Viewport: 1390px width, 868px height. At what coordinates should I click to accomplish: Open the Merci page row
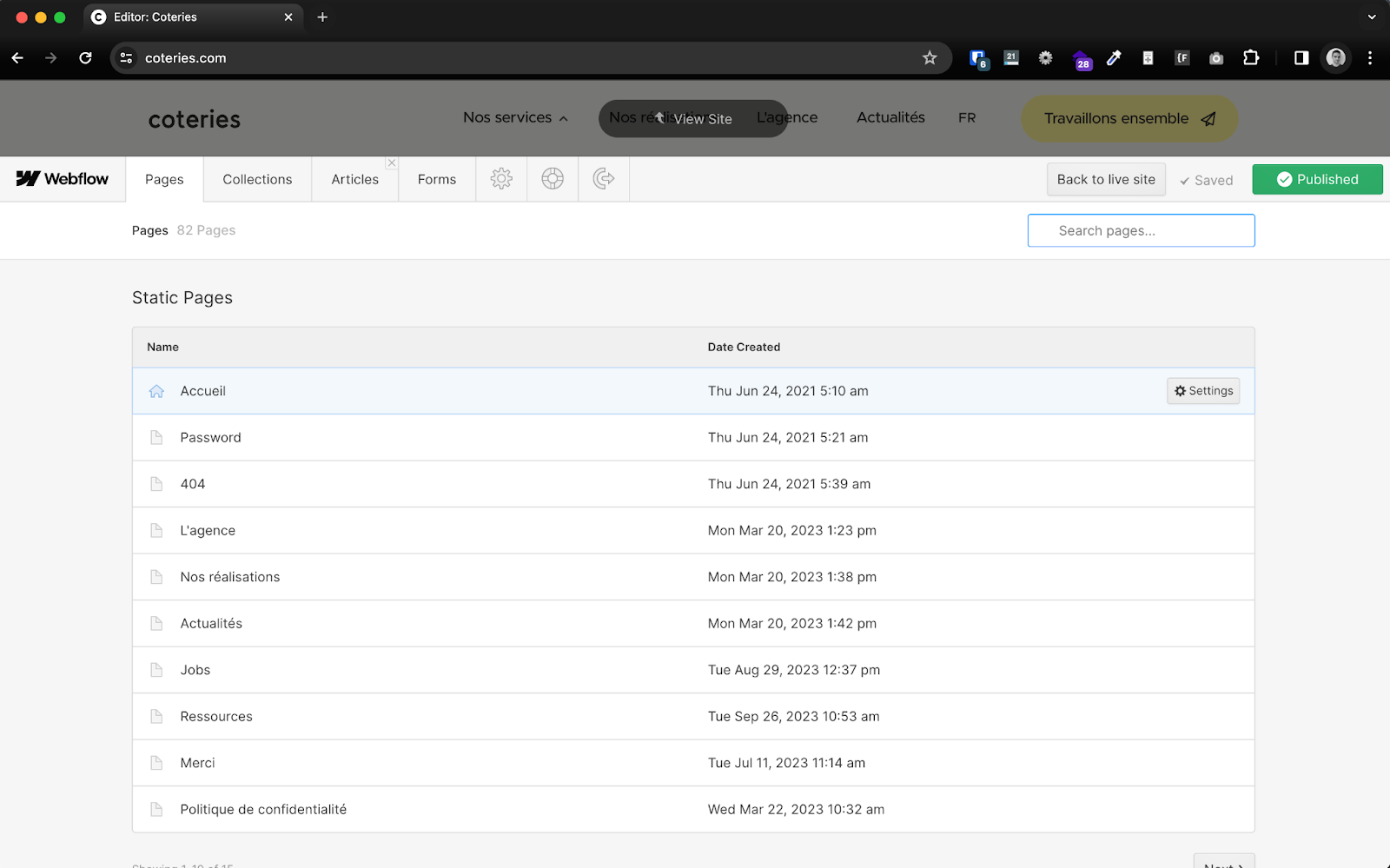tap(693, 763)
